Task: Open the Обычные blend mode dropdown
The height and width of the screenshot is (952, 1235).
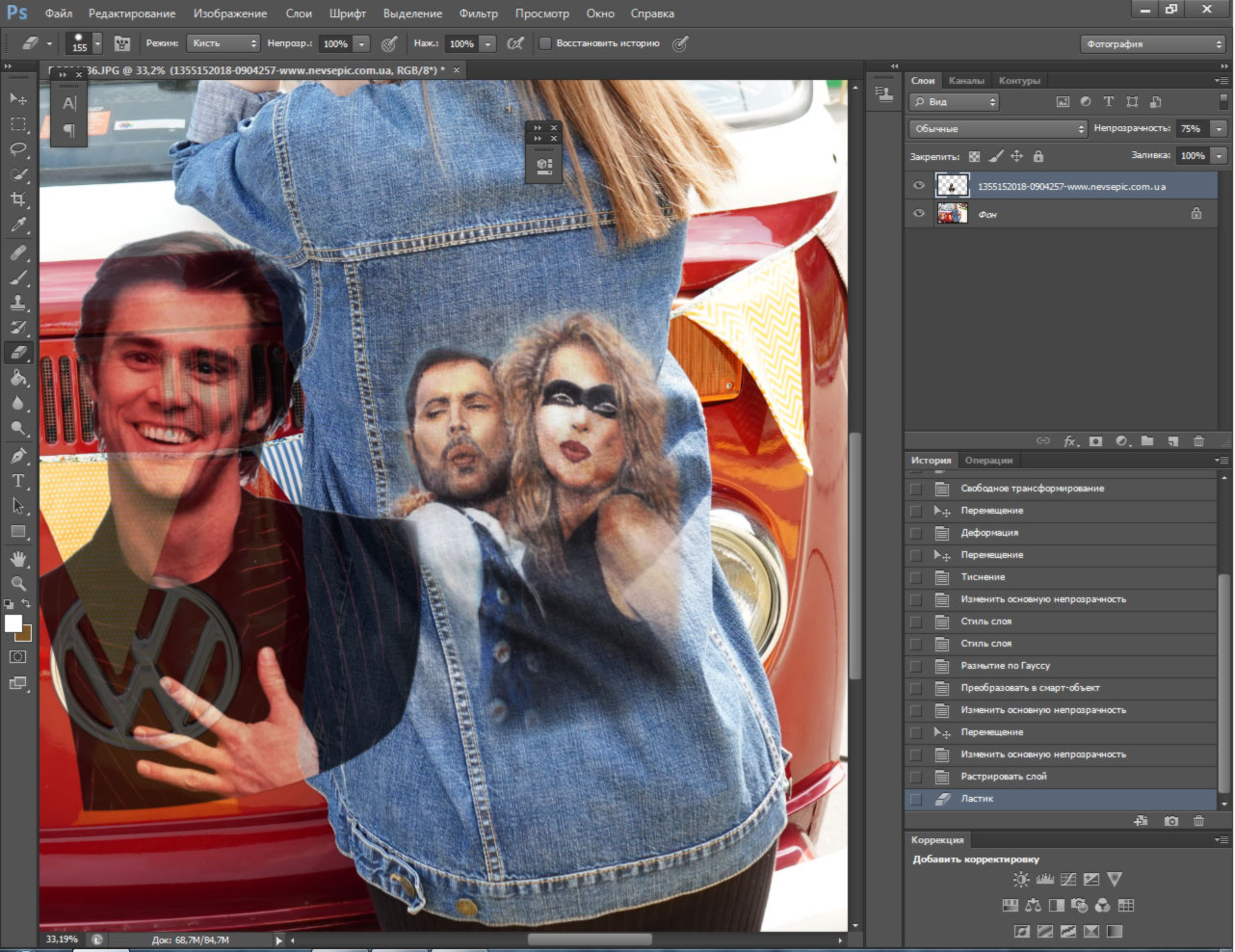Action: 997,129
